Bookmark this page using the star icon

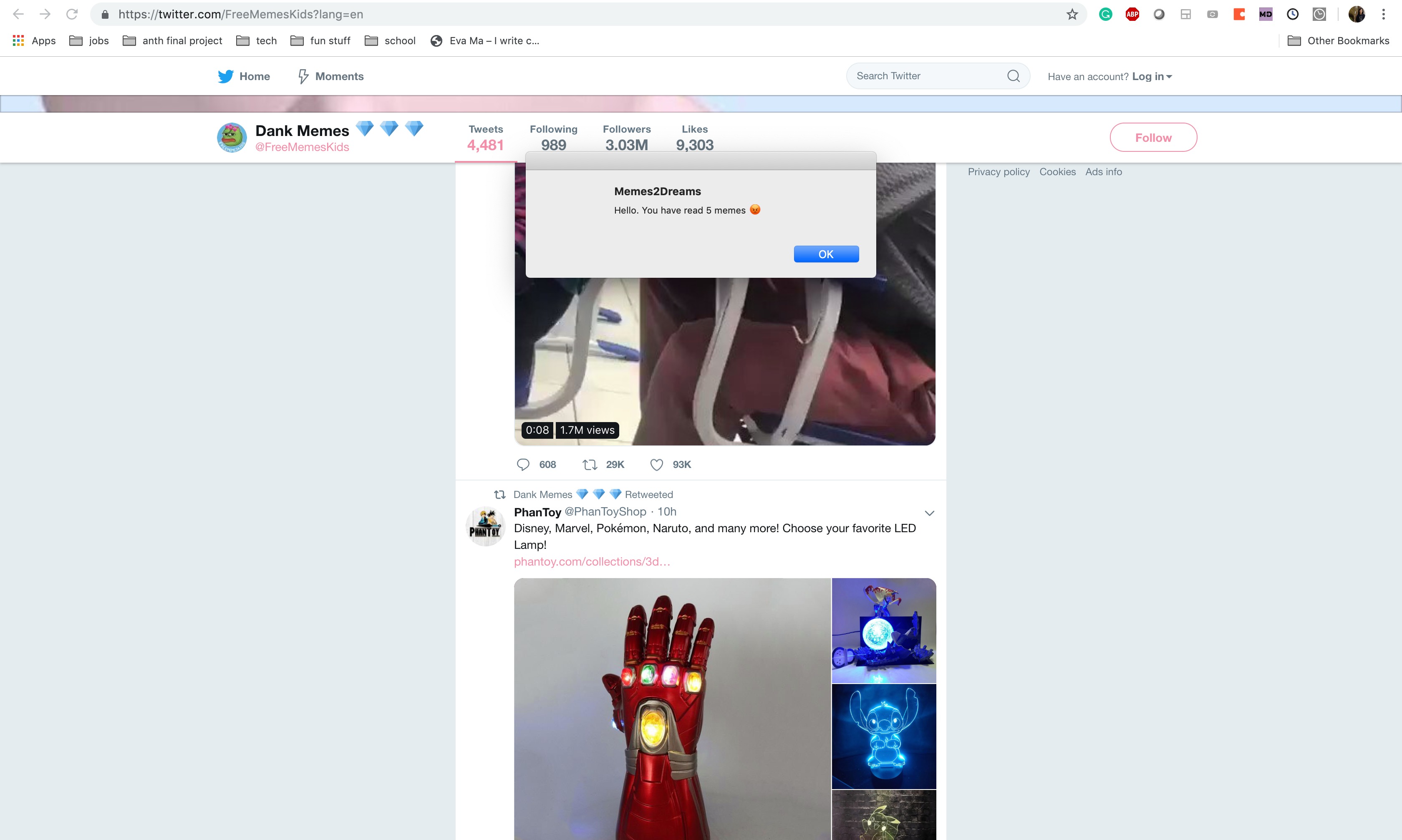1072,14
